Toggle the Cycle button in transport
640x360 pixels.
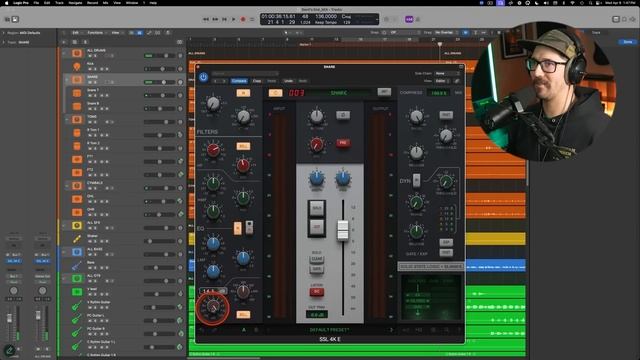point(252,19)
